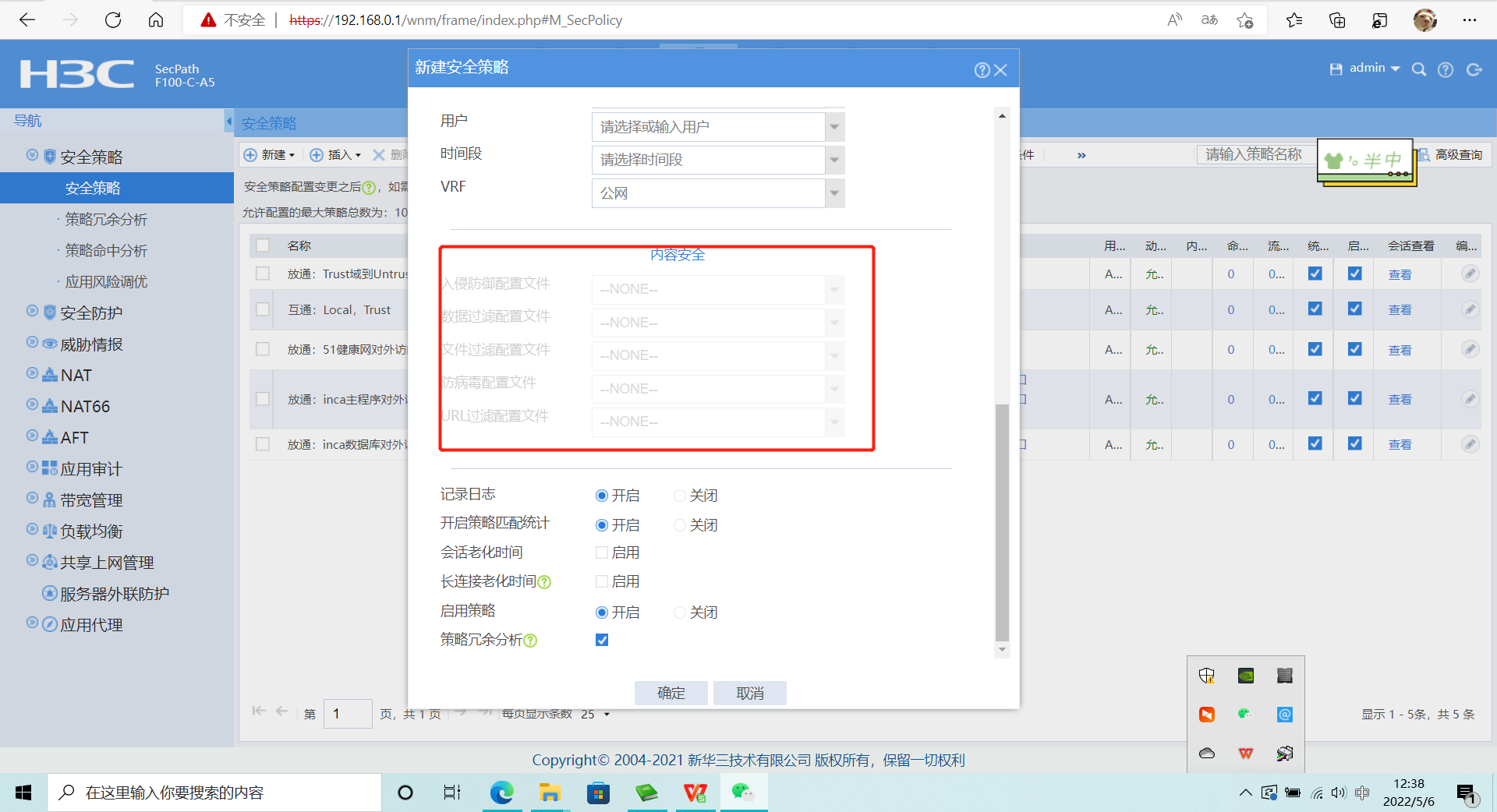This screenshot has height=812, width=1497.
Task: Click the dialog scrollbar down arrow
Action: (1003, 649)
